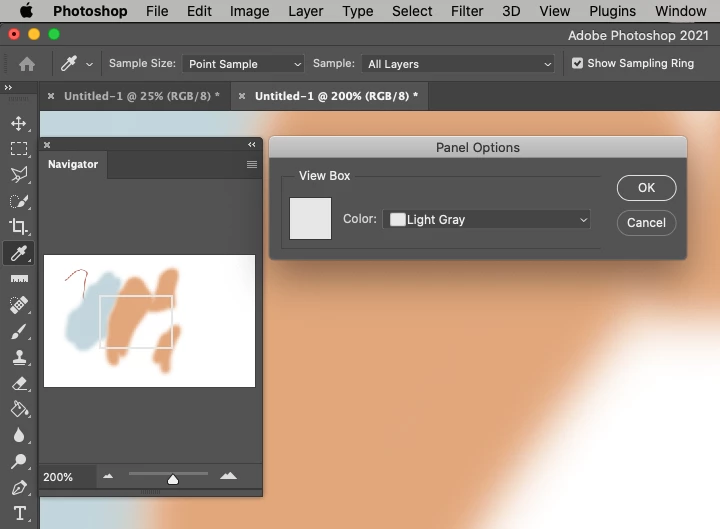Open the Type menu

358,11
